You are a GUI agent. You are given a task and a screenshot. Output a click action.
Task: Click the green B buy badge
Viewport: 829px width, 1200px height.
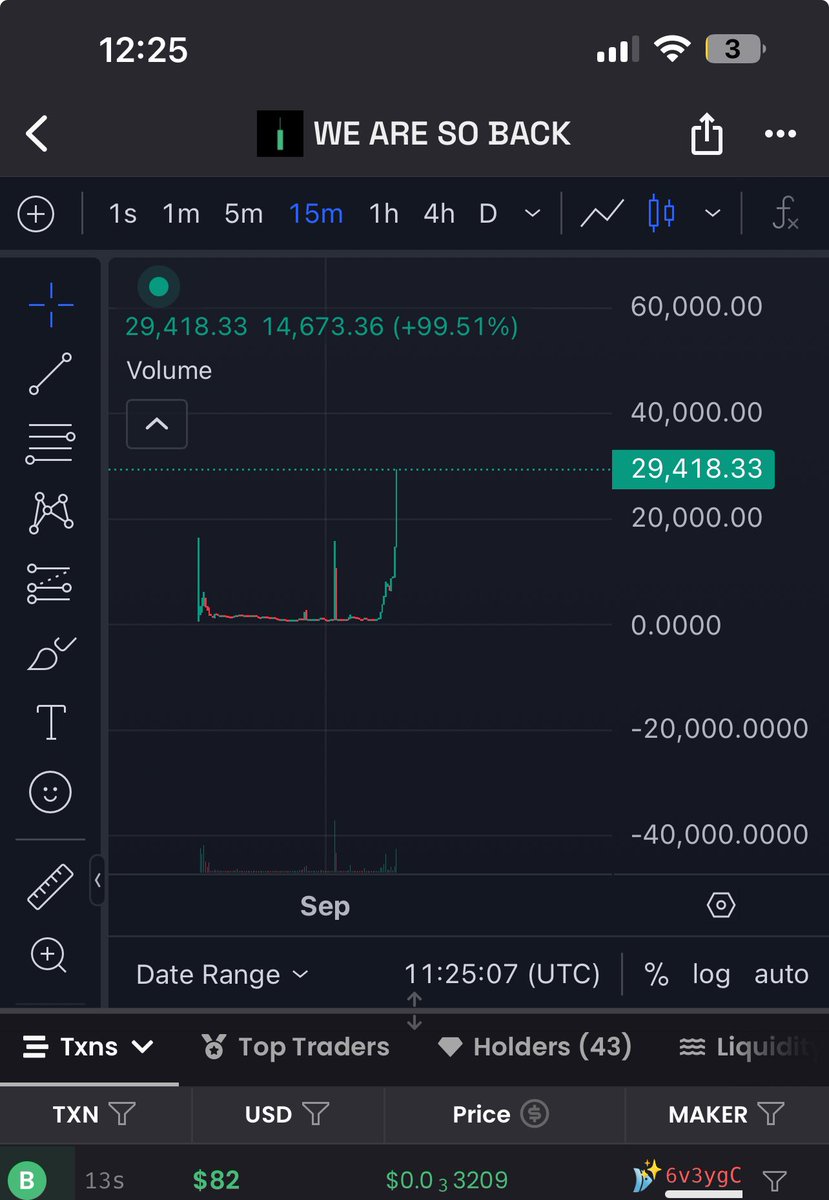click(26, 1181)
